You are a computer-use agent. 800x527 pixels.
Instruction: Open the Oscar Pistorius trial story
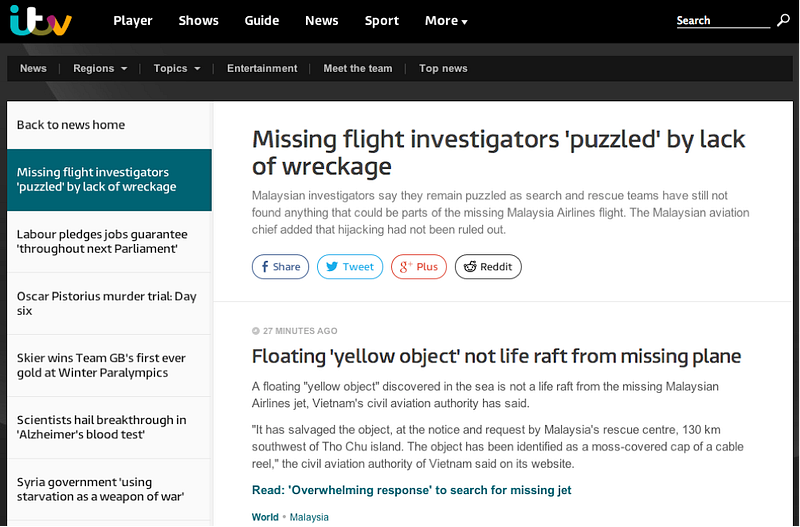coord(107,303)
